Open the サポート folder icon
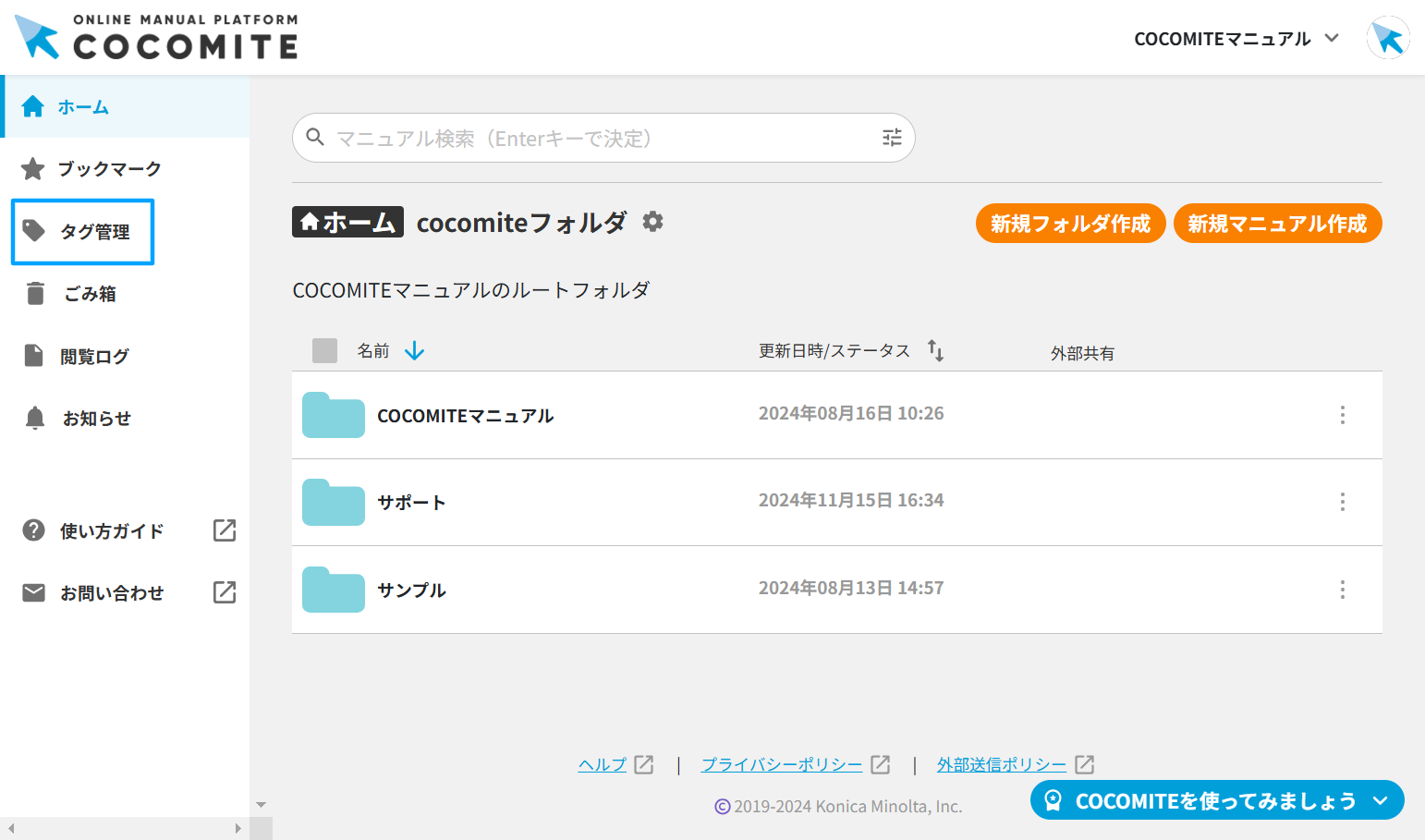 333,503
